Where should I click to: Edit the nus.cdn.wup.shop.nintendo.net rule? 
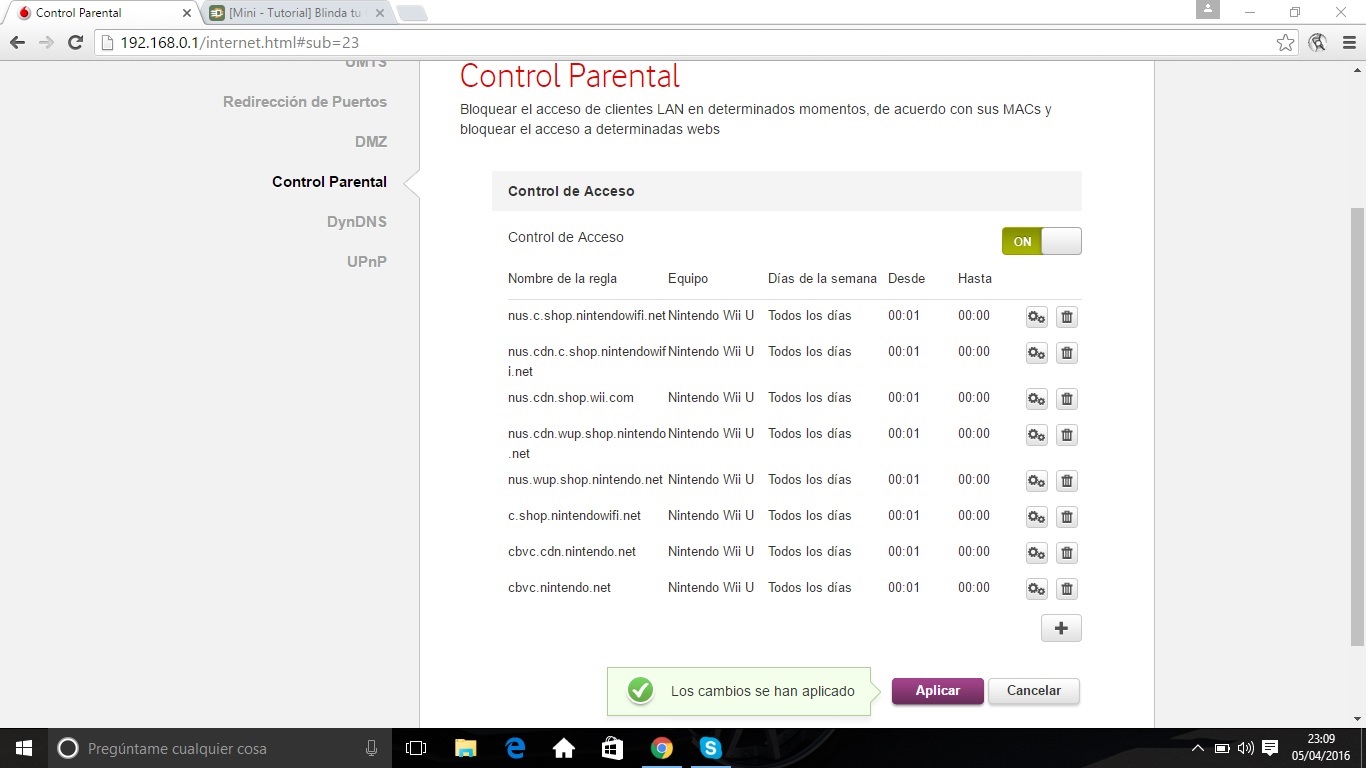1036,435
